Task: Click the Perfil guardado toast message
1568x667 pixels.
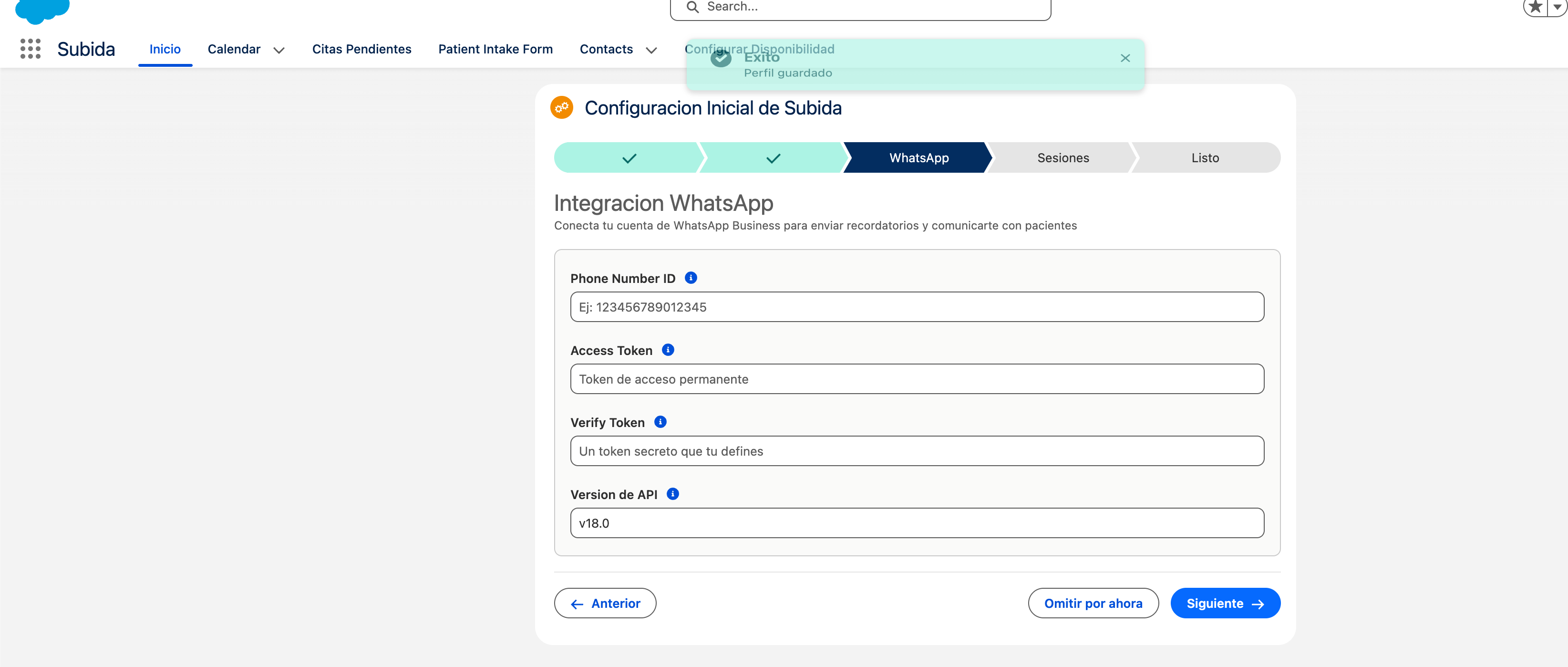Action: click(x=788, y=73)
